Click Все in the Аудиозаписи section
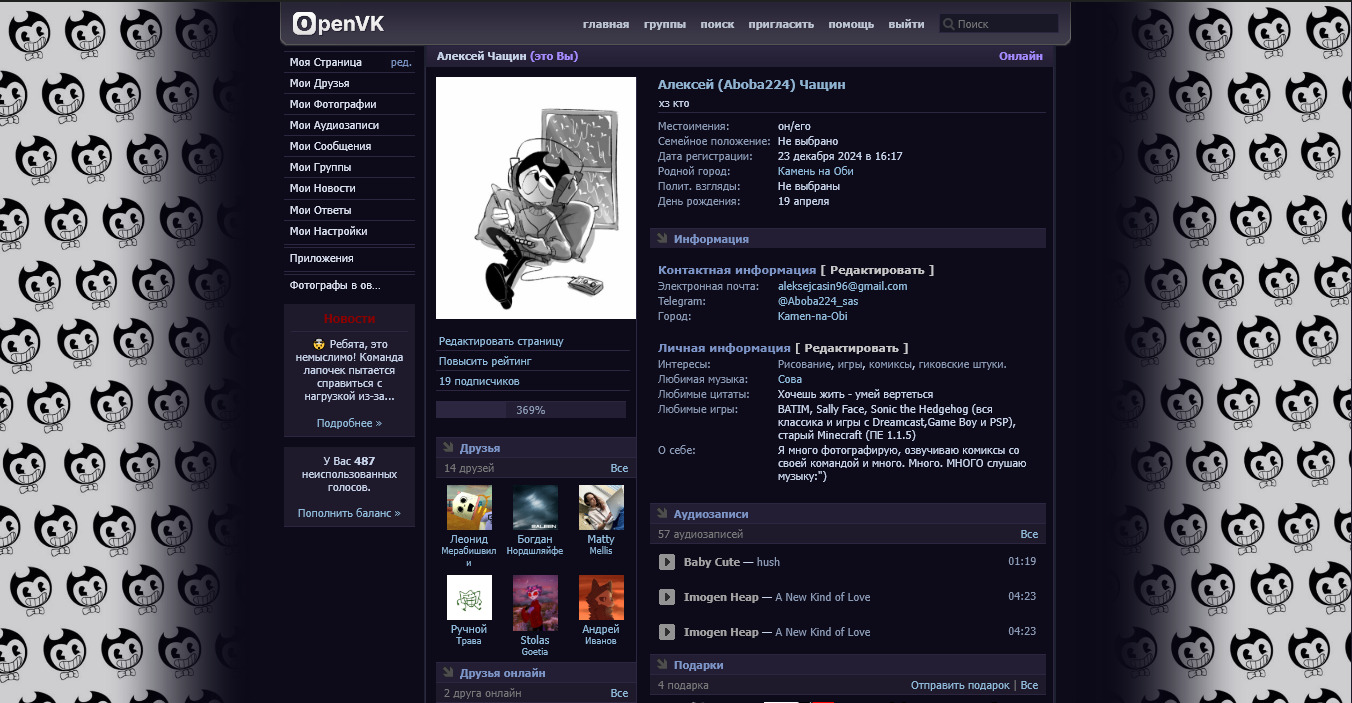This screenshot has height=703, width=1352. [1029, 534]
